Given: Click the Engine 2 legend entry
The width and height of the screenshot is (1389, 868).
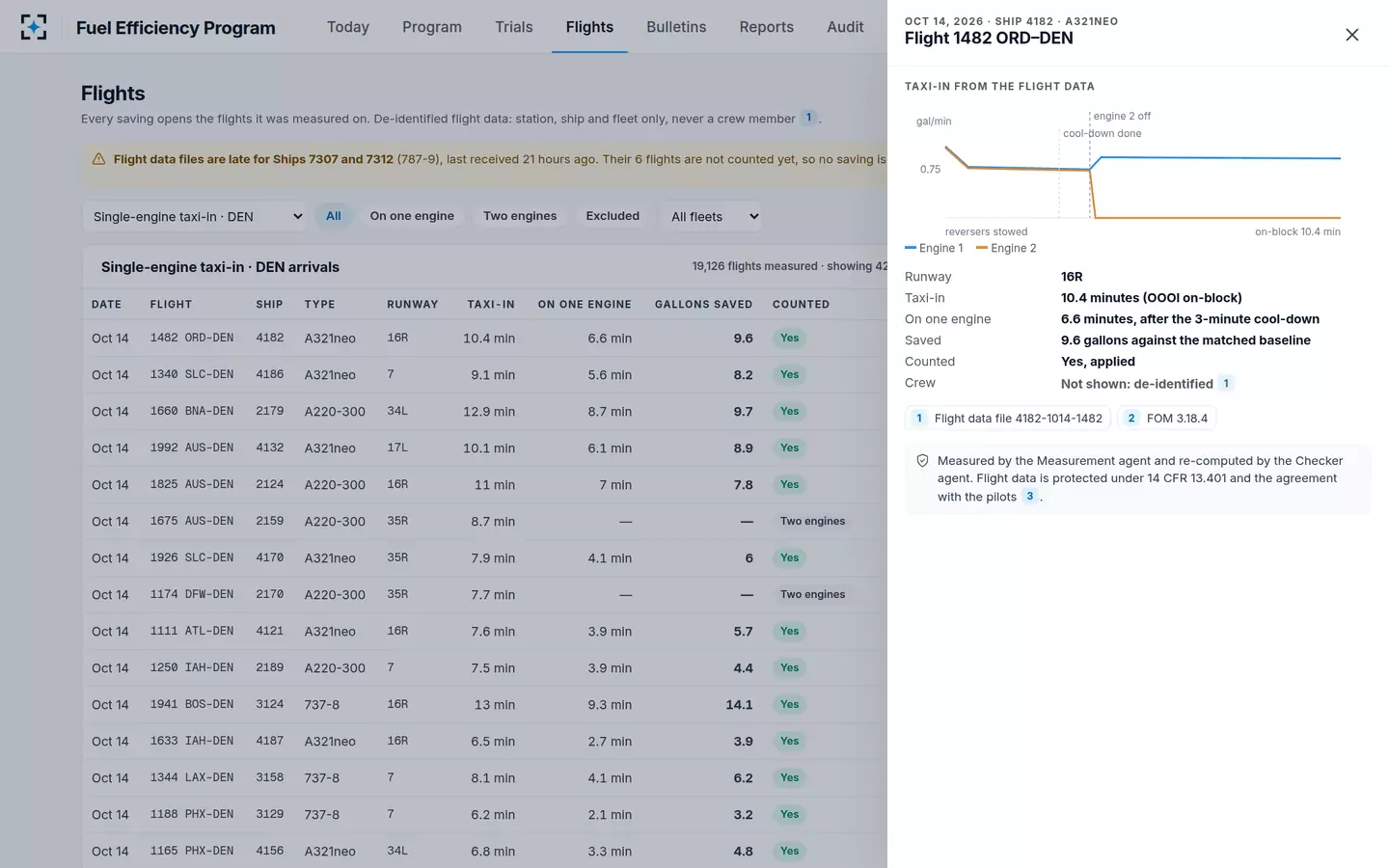Looking at the screenshot, I should pyautogui.click(x=1006, y=248).
